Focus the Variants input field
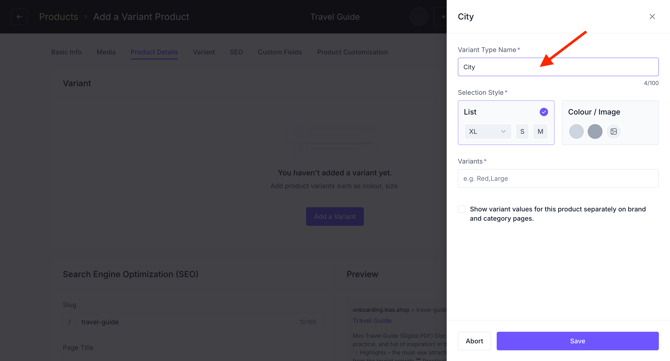 tap(558, 179)
